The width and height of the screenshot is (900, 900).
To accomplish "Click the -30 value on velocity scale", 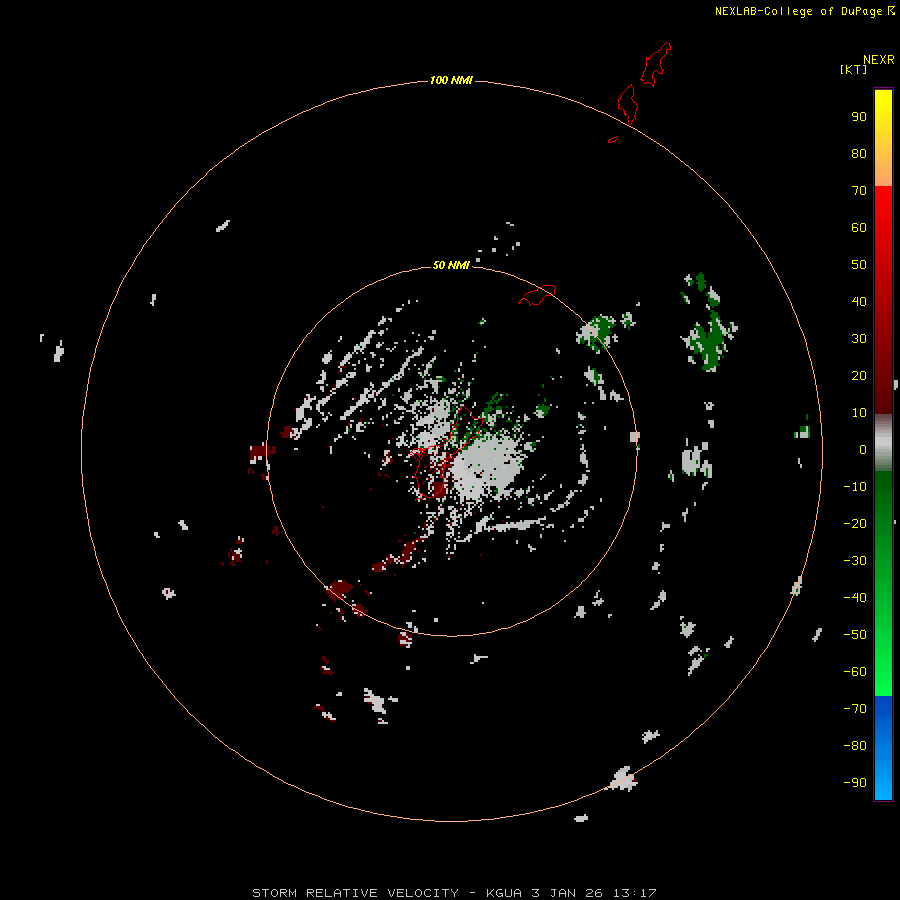I will point(855,561).
